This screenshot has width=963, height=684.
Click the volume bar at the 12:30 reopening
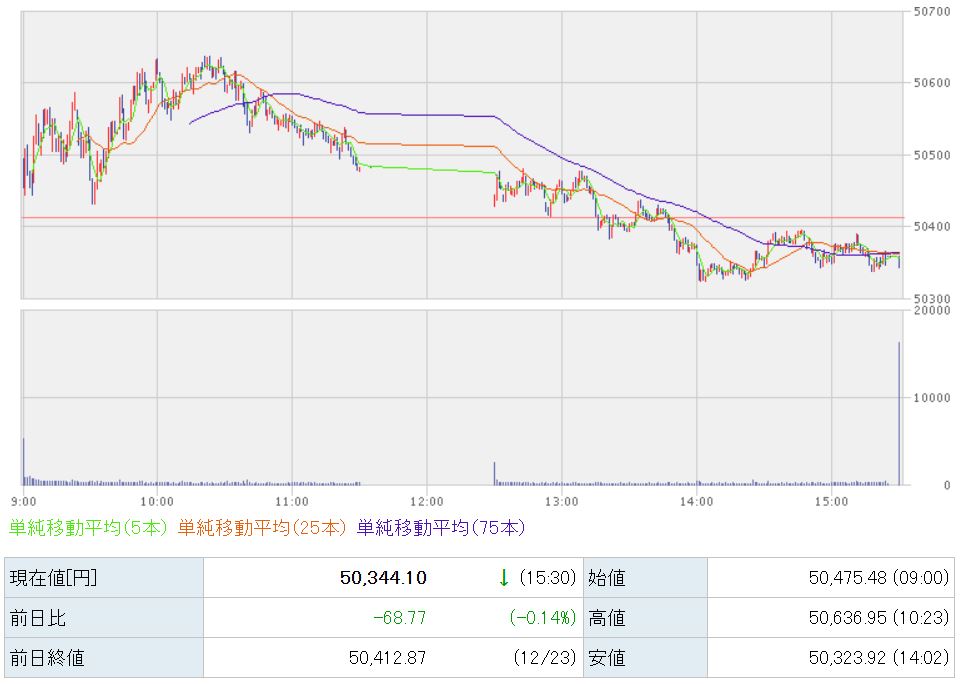click(x=494, y=474)
